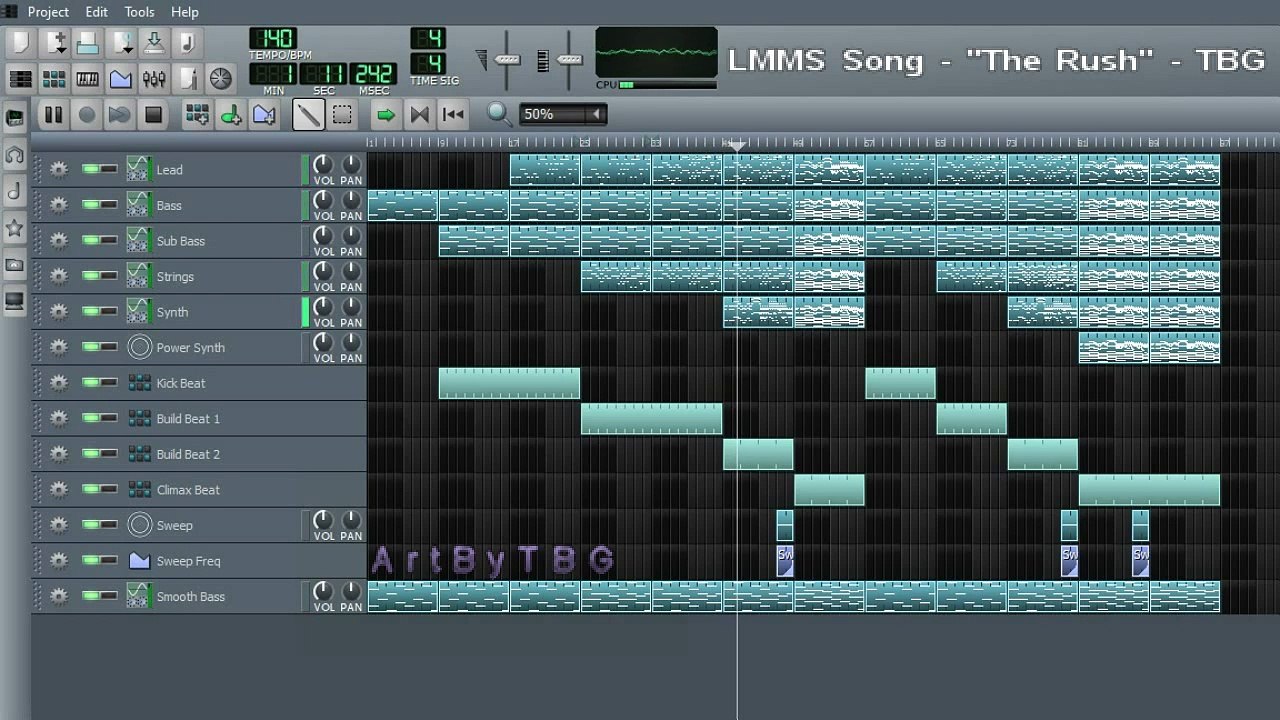Open the Beat+Bassline Editor
Viewport: 1280px width, 720px height.
click(x=54, y=79)
